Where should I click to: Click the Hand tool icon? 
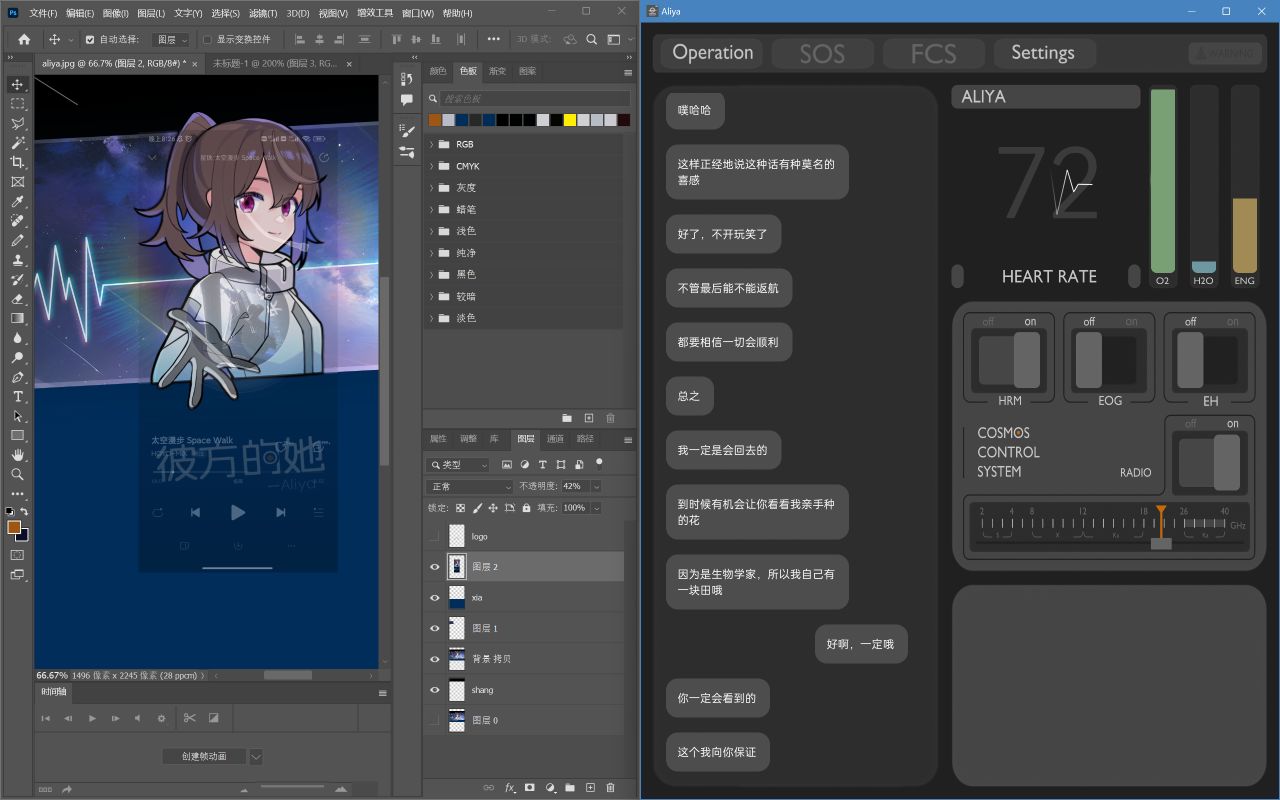tap(17, 455)
